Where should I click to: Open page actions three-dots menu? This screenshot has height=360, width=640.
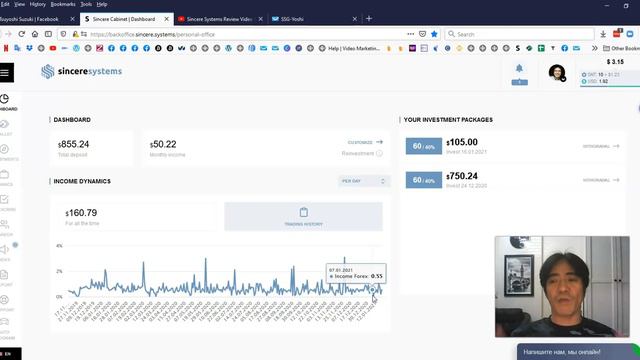coord(411,34)
